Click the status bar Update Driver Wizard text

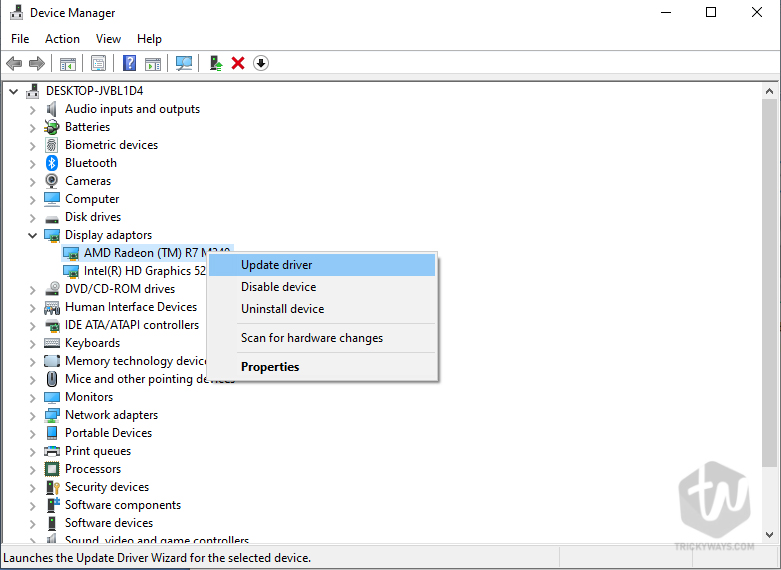click(x=157, y=558)
